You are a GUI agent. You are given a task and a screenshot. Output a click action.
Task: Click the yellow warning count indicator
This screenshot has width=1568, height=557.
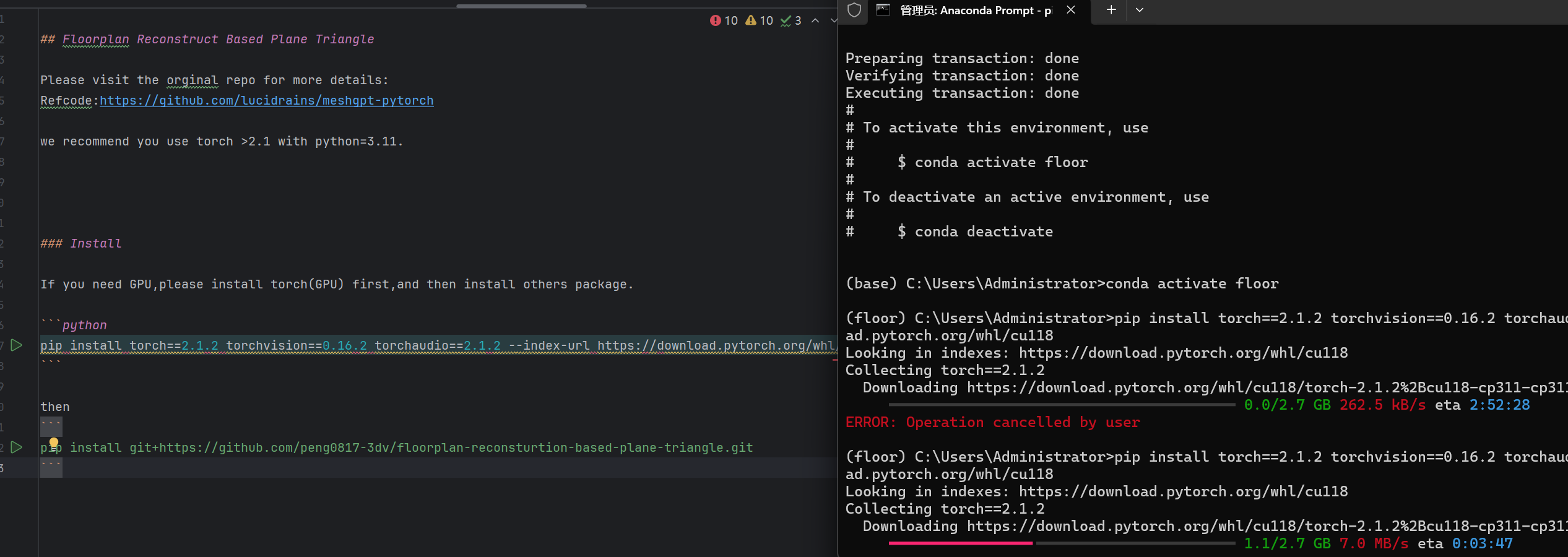coord(759,20)
